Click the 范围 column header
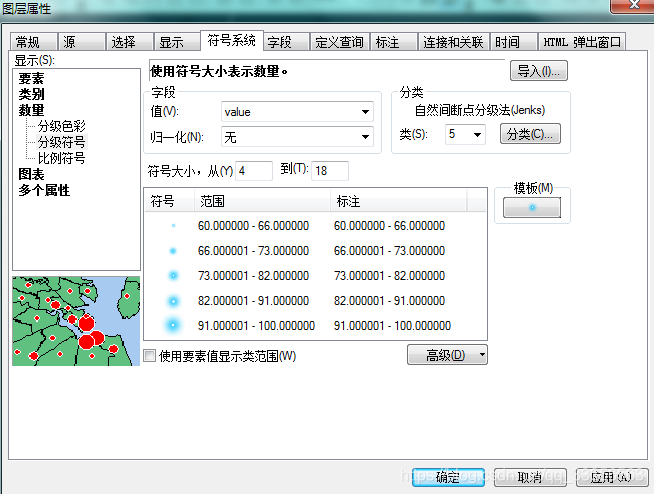This screenshot has width=654, height=494. click(262, 201)
